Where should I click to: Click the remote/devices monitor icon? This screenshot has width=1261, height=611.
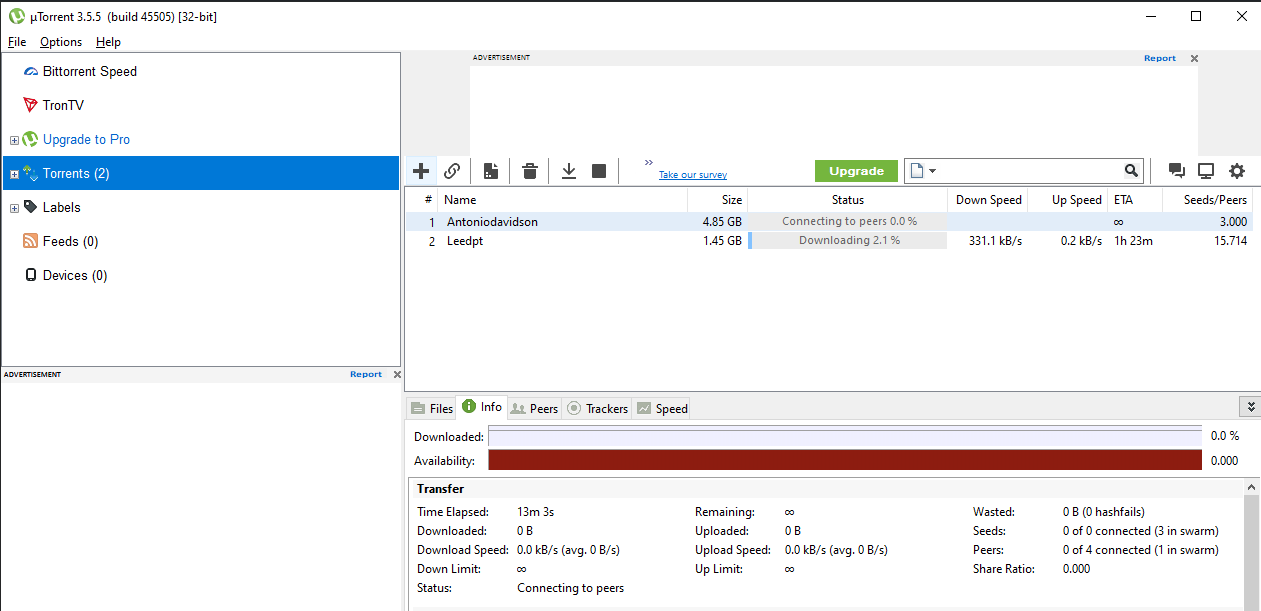[x=1206, y=171]
